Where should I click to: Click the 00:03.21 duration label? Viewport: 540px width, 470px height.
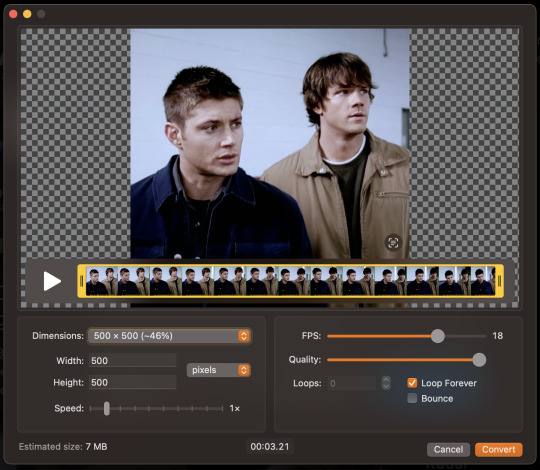(x=270, y=447)
